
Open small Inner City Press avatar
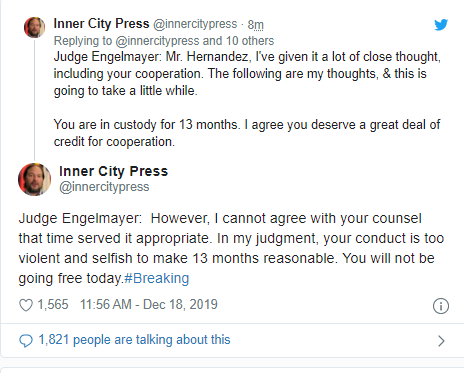34,27
